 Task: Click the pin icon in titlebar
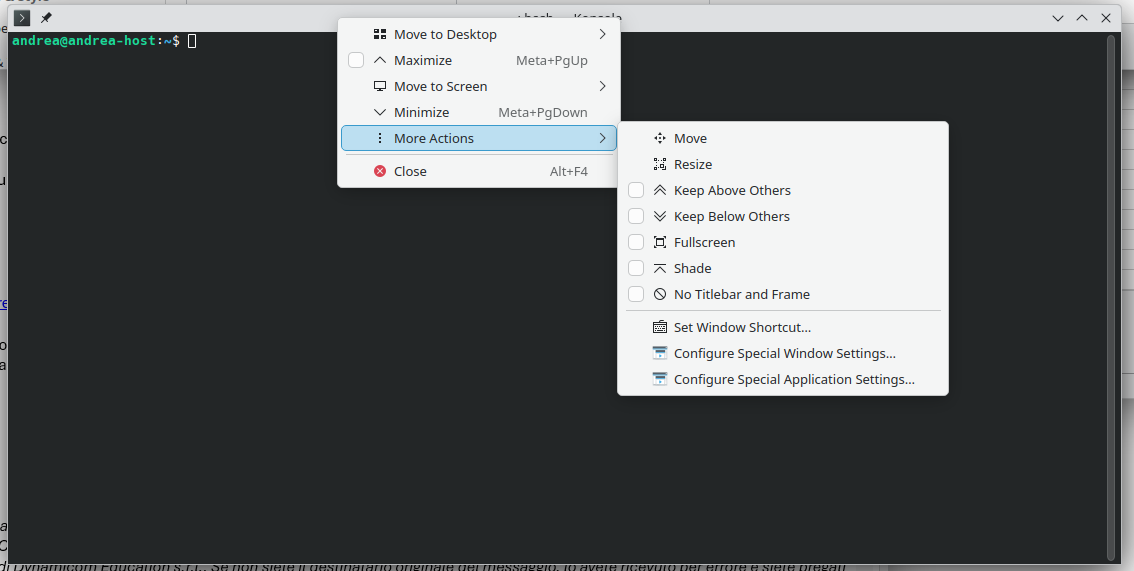coord(46,18)
